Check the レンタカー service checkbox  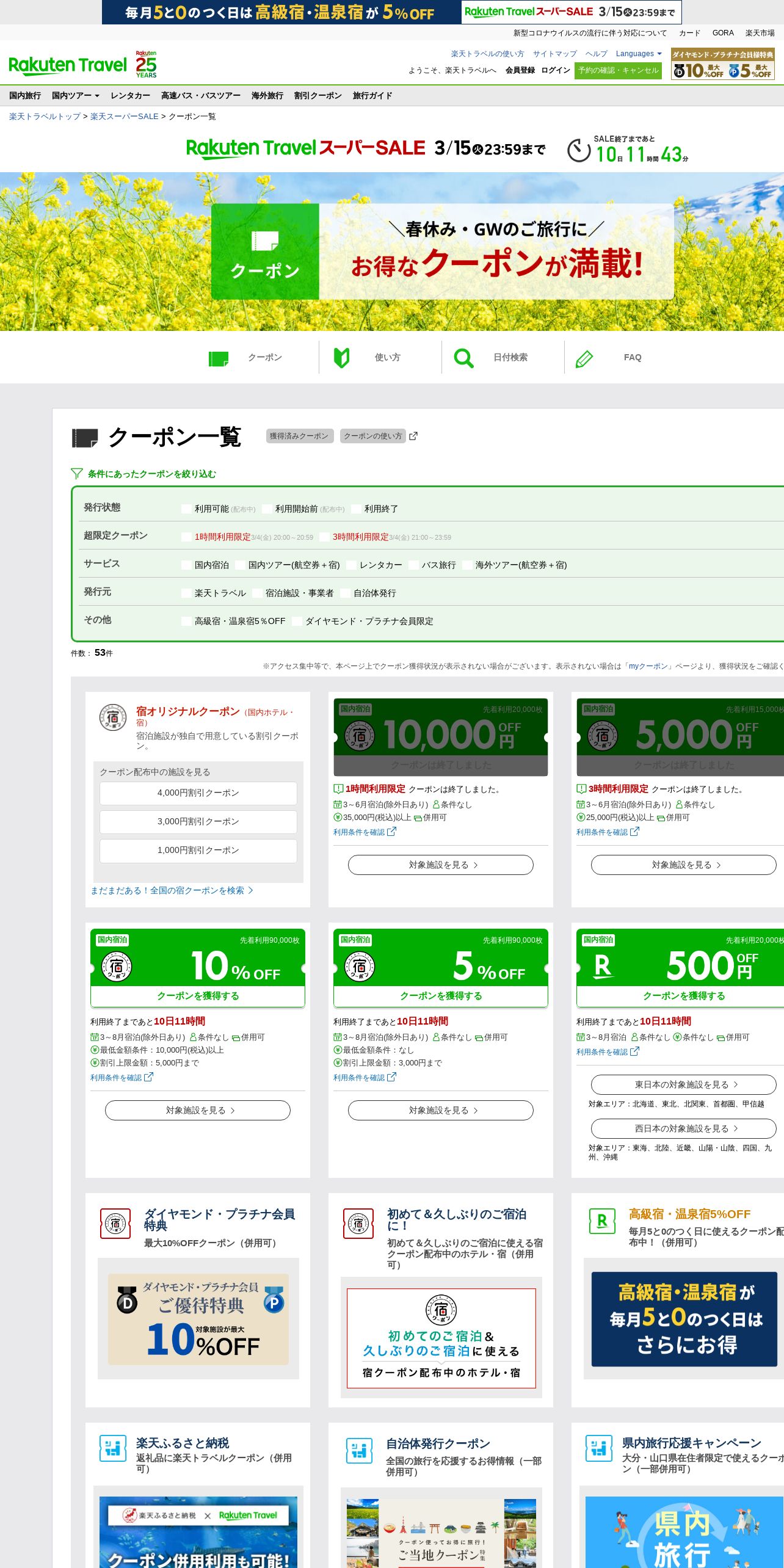(x=351, y=565)
